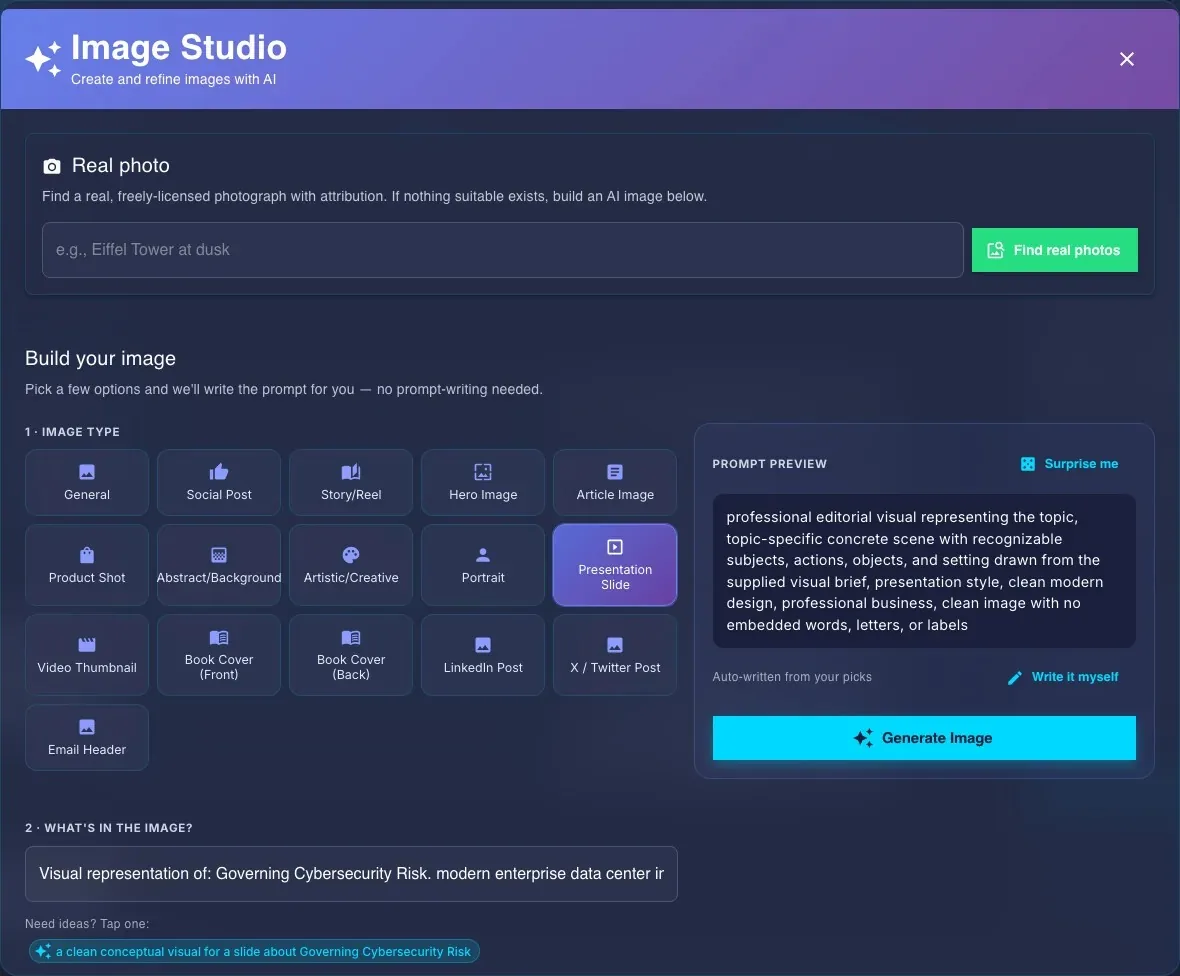Click the "2 · WHAT'S IN THE IMAGE?" label
This screenshot has width=1180, height=976.
(x=108, y=828)
